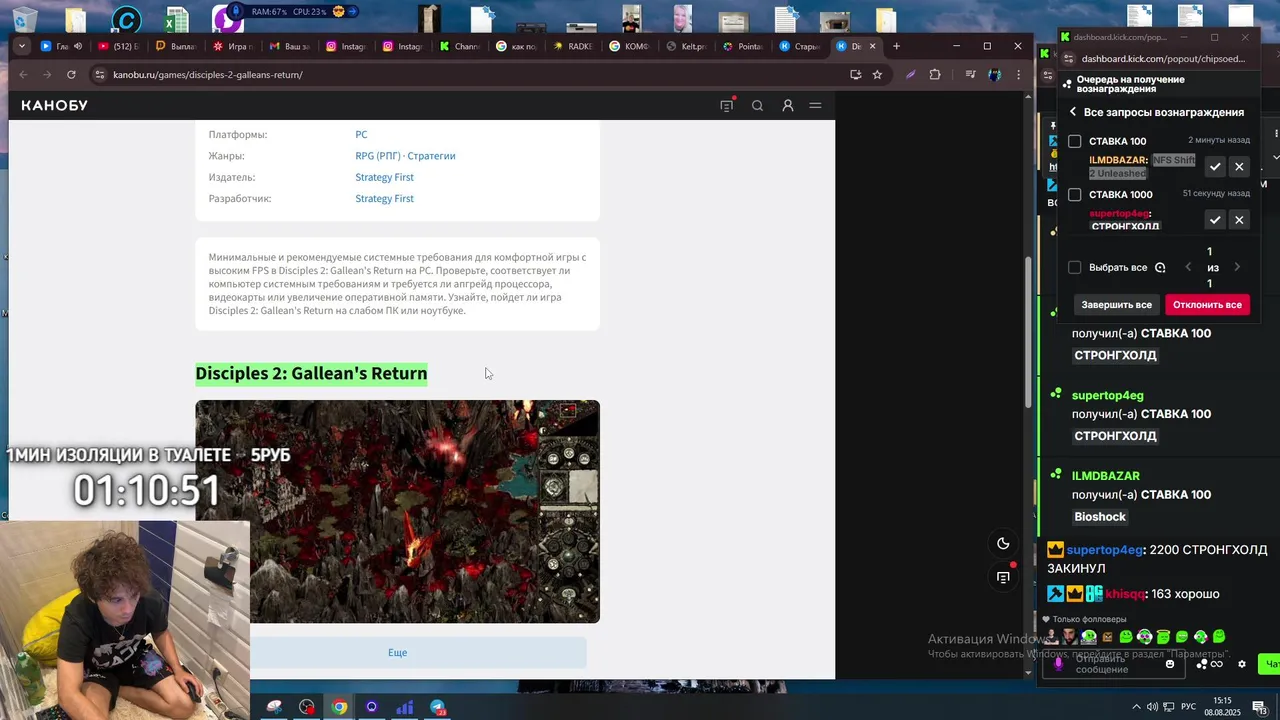Viewport: 1280px width, 720px height.
Task: Approve the supertop4eg reward request
Action: (1215, 220)
